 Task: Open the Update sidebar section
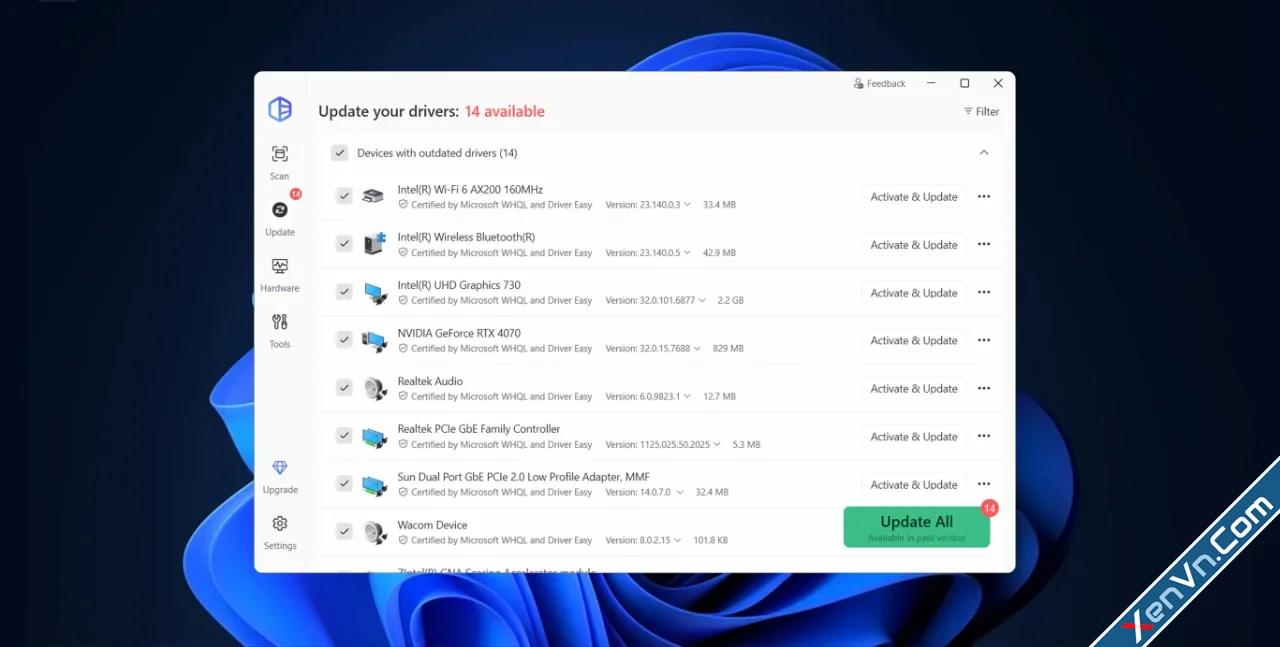click(x=280, y=219)
